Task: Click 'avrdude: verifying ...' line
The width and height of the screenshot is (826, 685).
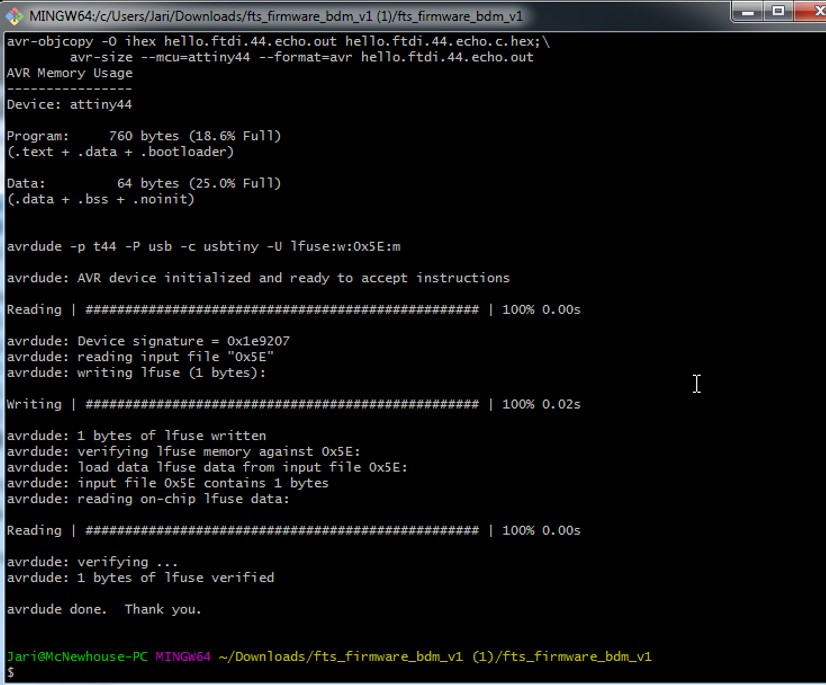Action: tap(92, 562)
